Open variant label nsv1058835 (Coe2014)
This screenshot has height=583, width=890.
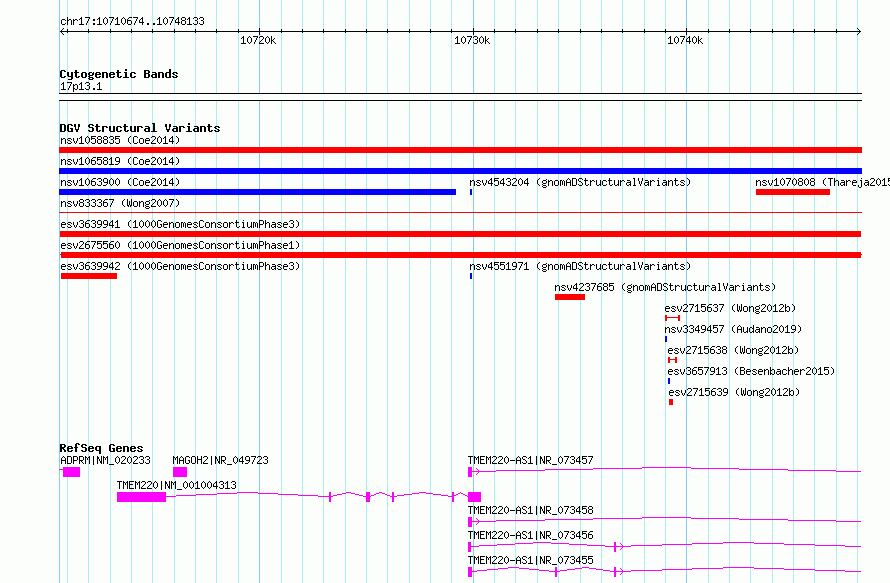pyautogui.click(x=120, y=140)
